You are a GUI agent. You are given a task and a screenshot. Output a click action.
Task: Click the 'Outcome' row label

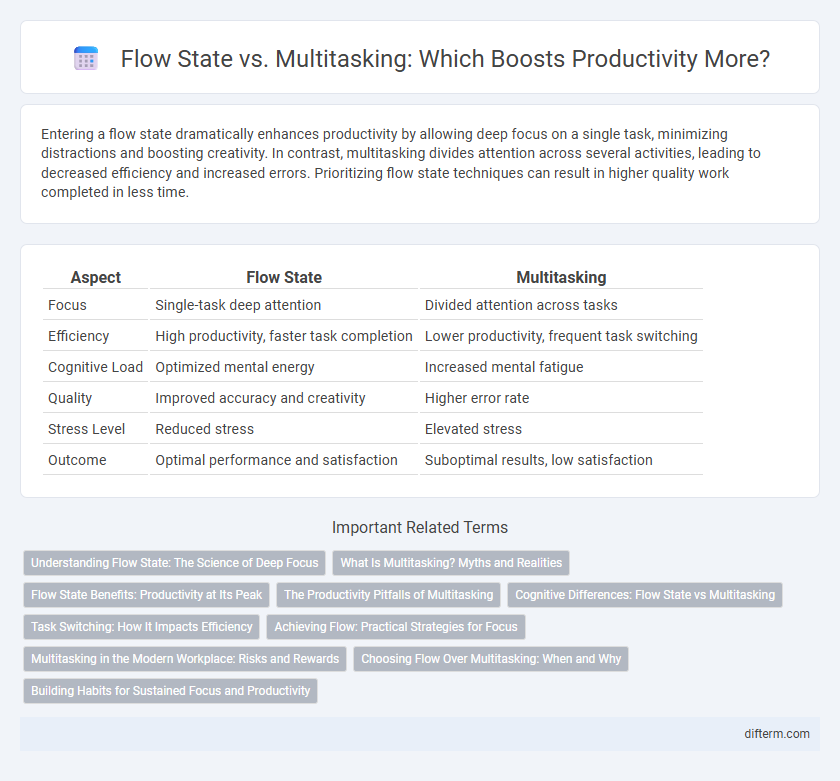(x=77, y=460)
